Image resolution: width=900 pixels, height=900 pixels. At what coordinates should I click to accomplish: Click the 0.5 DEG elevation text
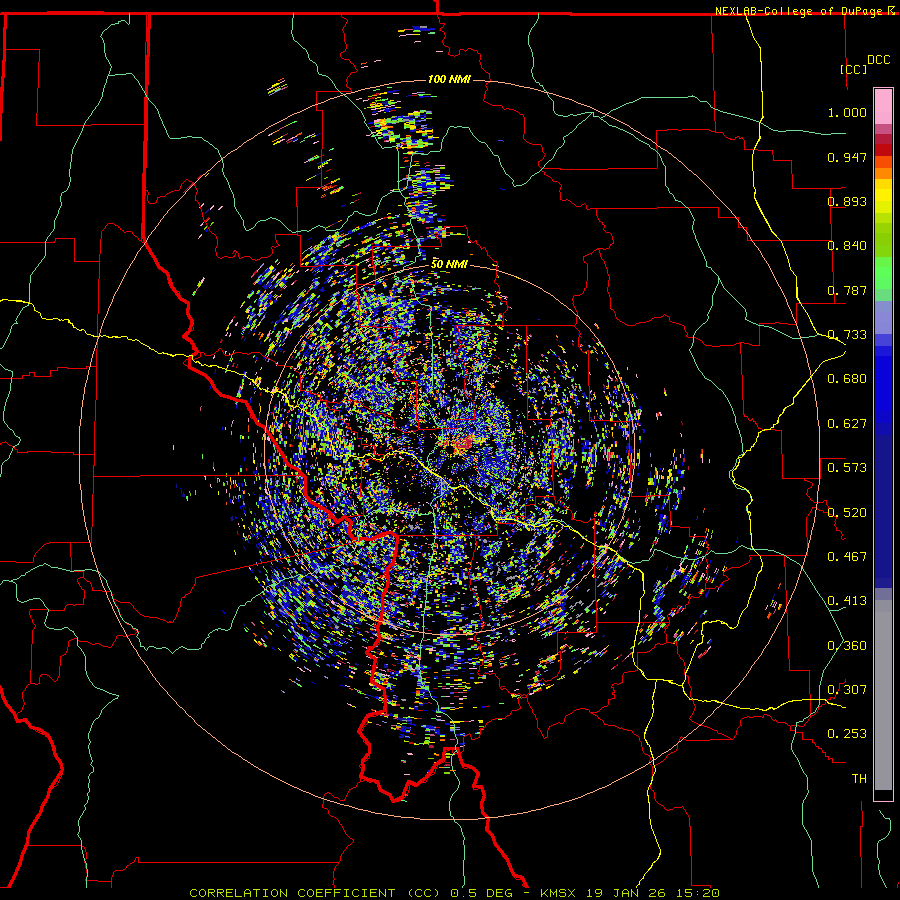click(x=481, y=893)
